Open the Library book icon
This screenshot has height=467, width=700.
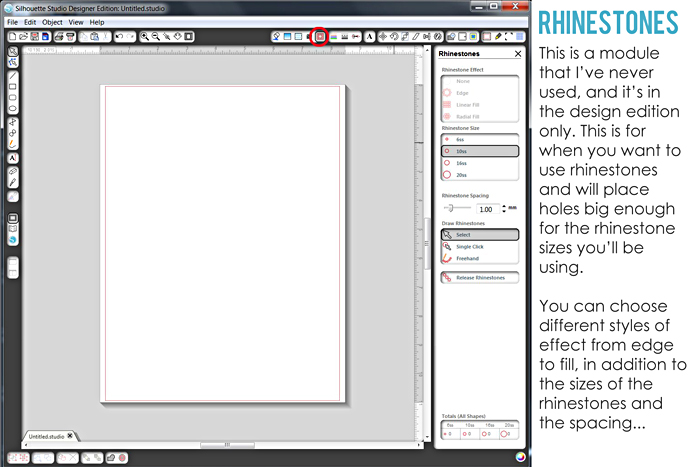[x=13, y=229]
